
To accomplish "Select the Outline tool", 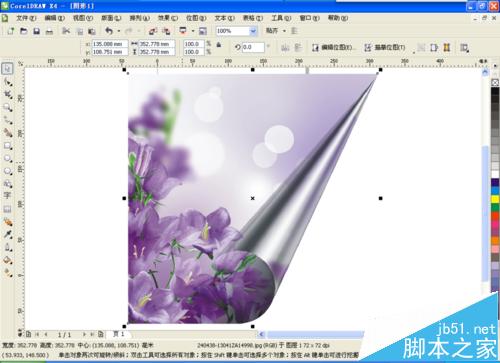I will [8, 247].
